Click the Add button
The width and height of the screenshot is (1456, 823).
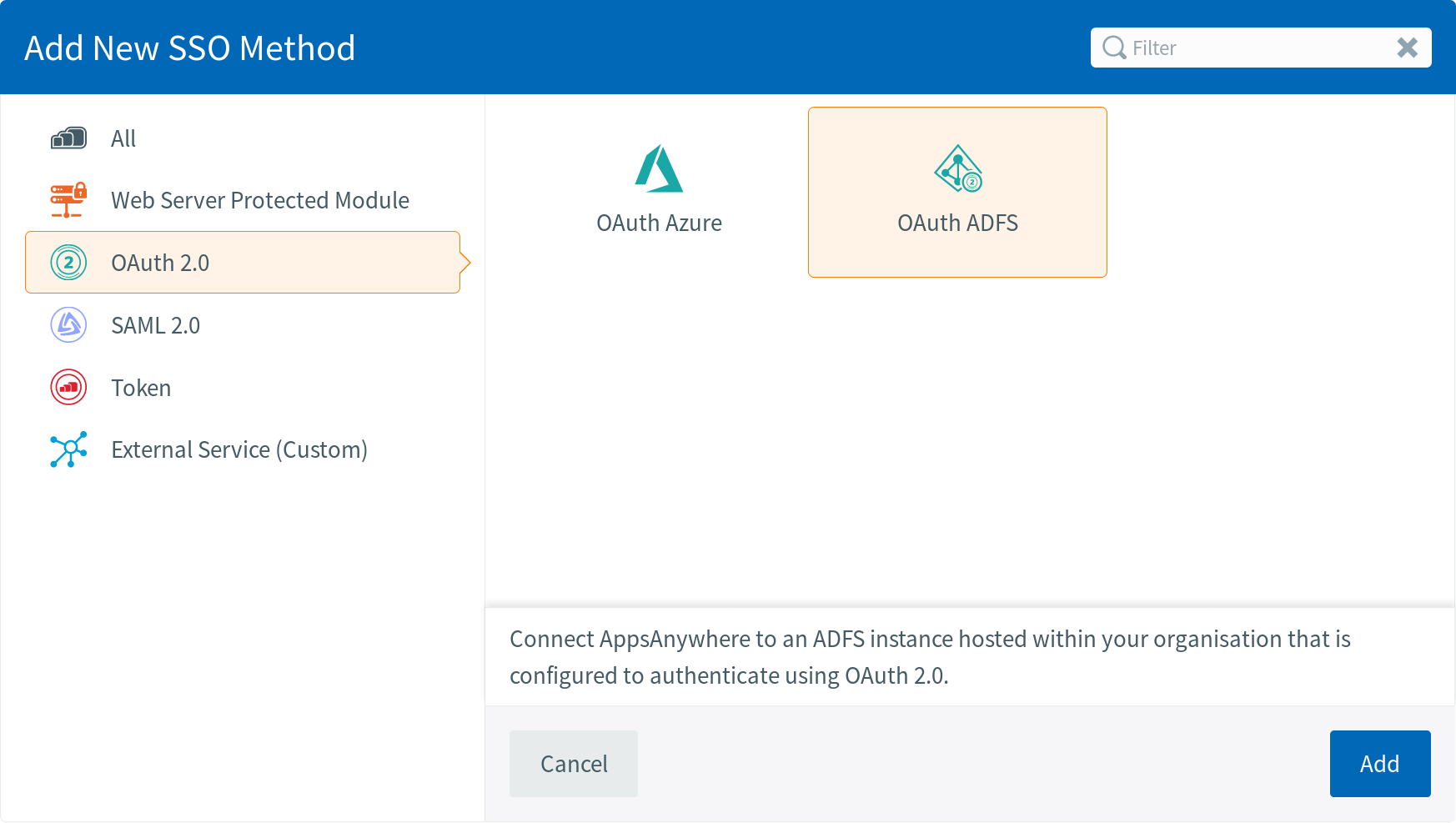coord(1380,764)
